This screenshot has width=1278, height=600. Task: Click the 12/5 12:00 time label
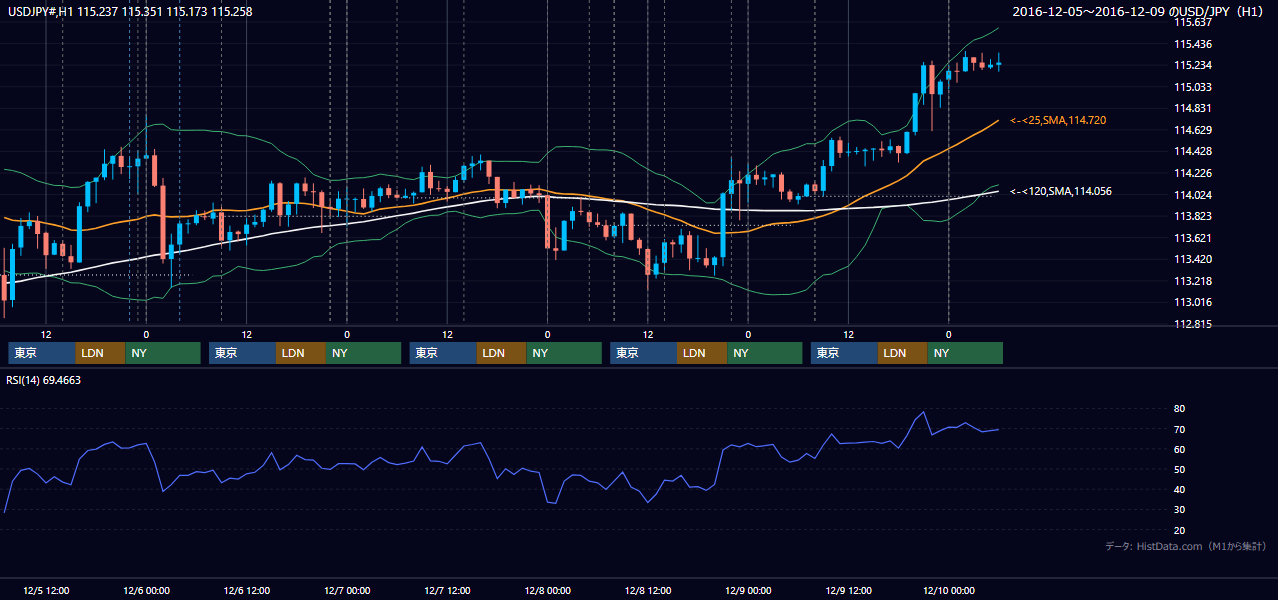point(46,591)
